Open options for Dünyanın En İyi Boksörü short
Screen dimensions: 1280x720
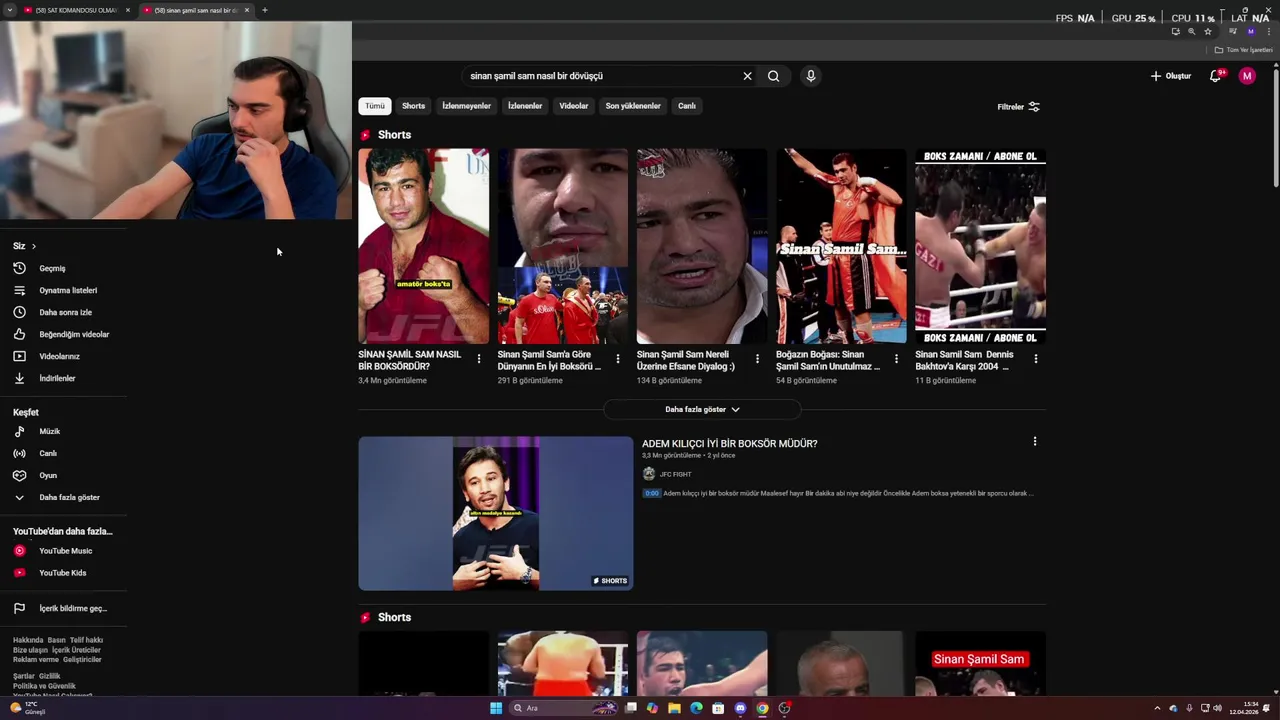click(x=618, y=359)
